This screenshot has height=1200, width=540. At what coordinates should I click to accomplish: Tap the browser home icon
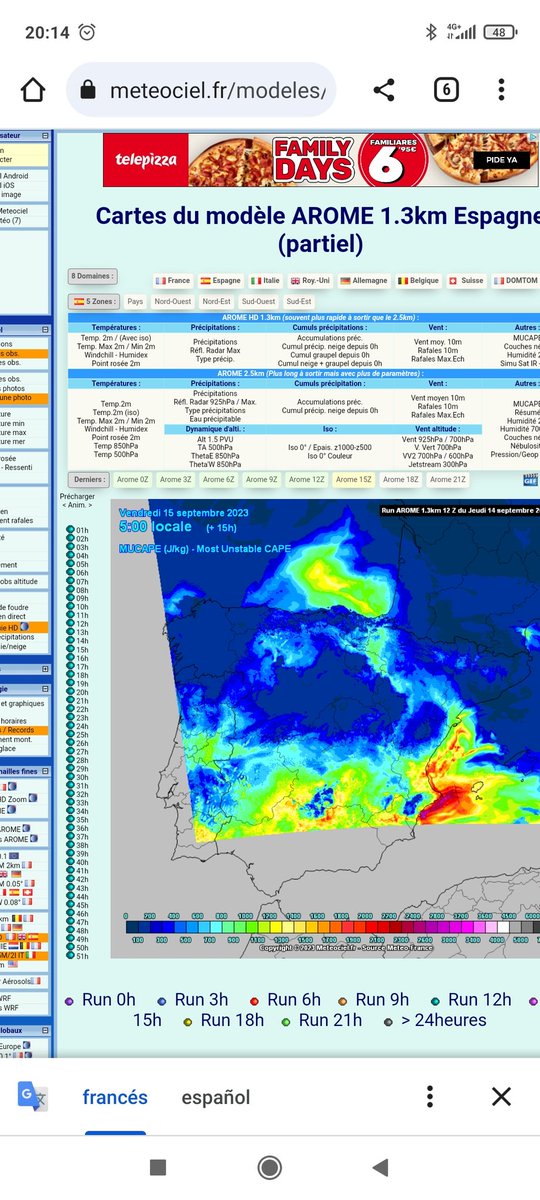[33, 91]
